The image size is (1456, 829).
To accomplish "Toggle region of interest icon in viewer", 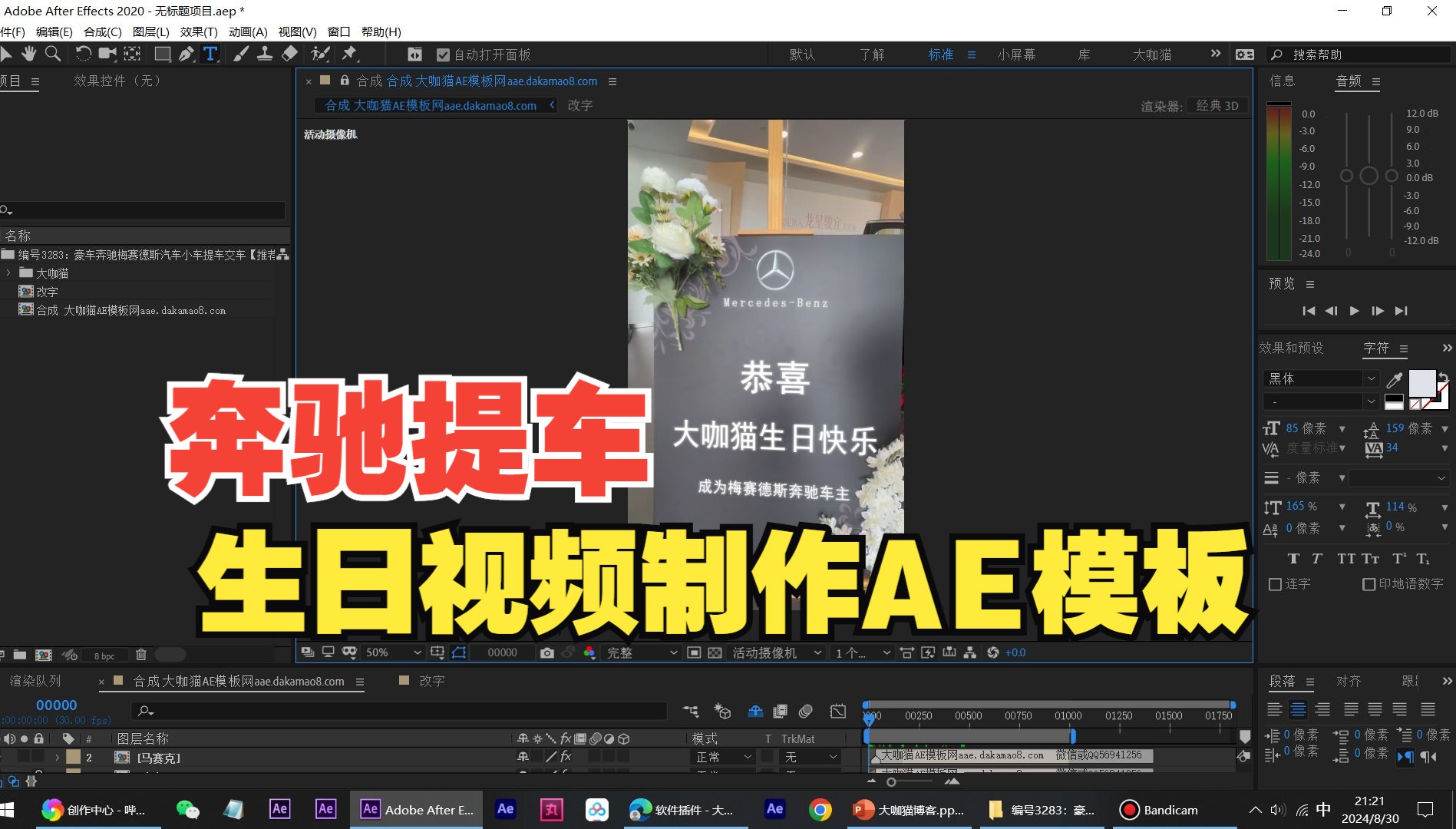I will (x=694, y=652).
